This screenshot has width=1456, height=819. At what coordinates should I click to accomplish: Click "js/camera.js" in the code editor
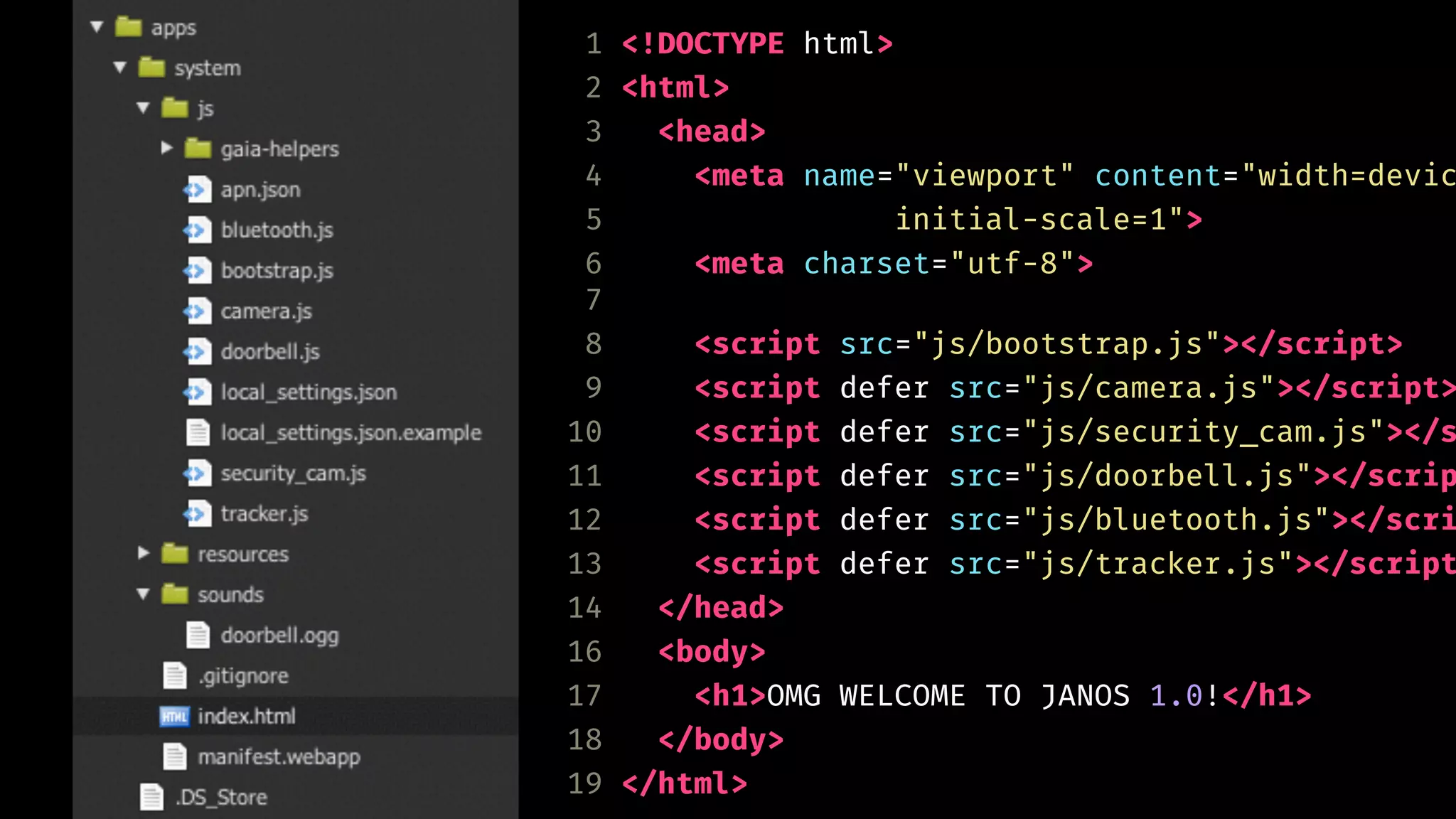click(x=1148, y=388)
